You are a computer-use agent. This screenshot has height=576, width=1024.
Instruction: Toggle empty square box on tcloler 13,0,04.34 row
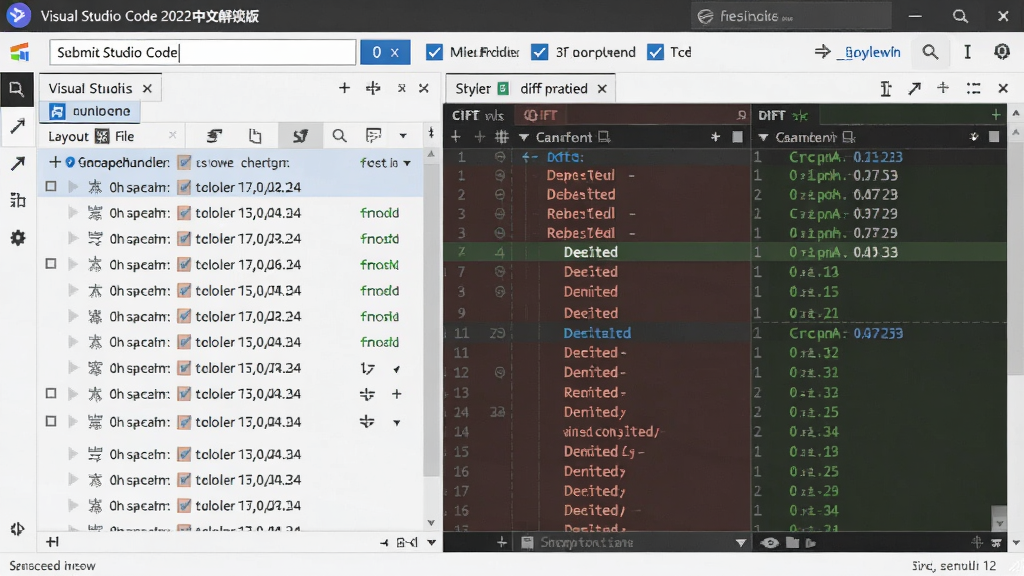click(x=51, y=421)
